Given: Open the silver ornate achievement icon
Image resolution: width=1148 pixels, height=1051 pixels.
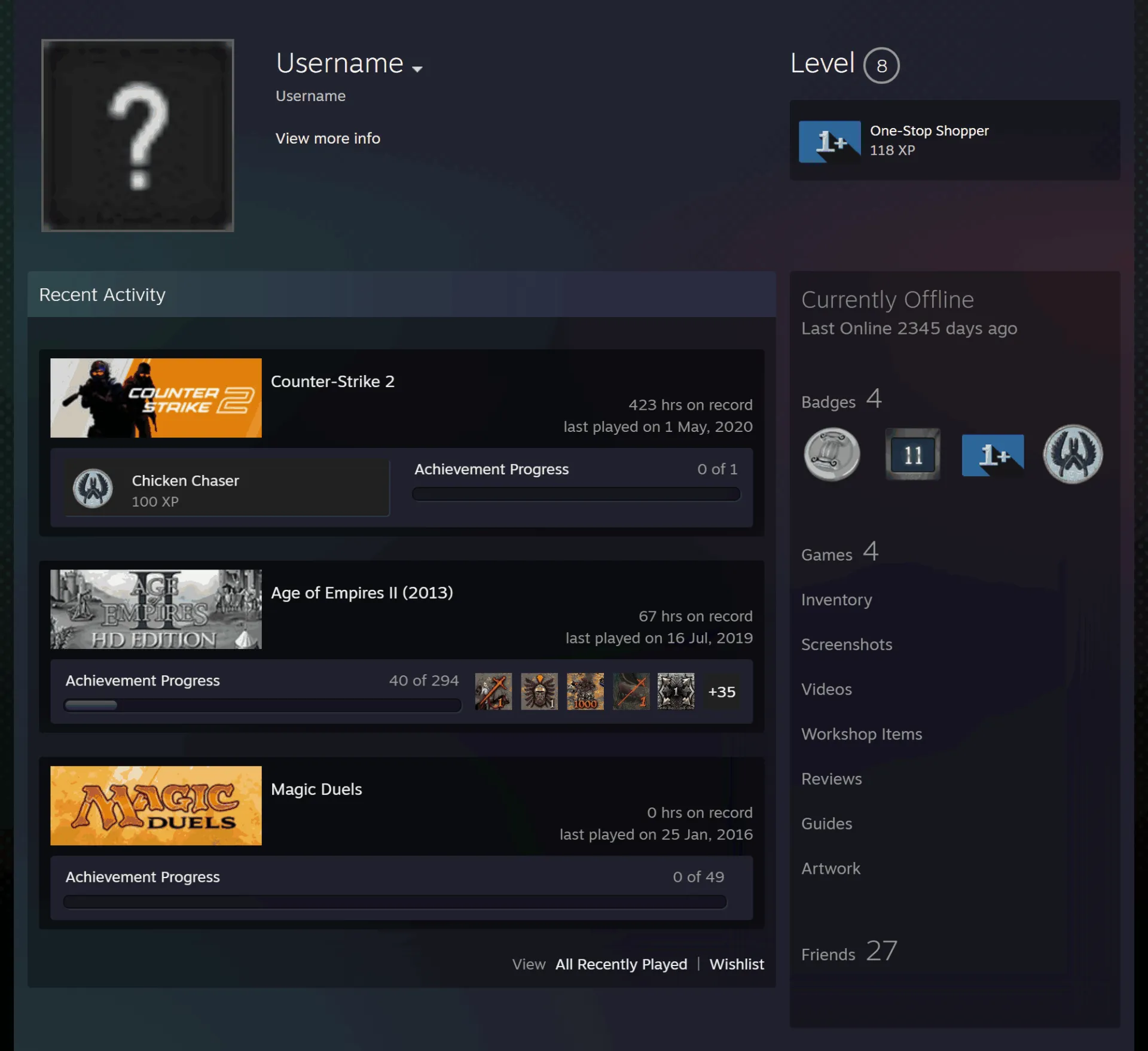Looking at the screenshot, I should tap(676, 691).
